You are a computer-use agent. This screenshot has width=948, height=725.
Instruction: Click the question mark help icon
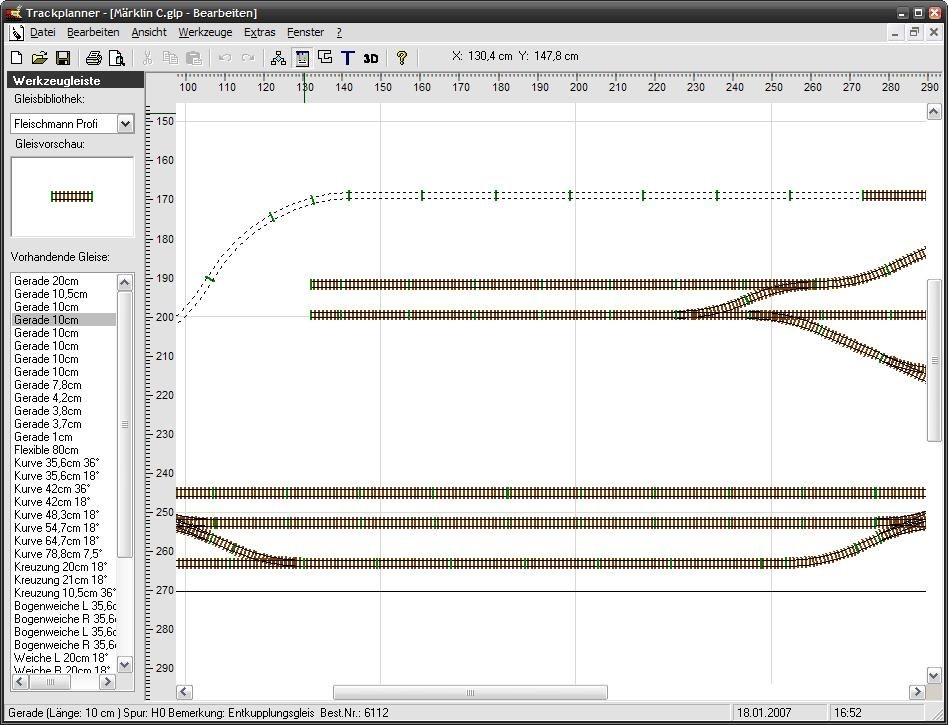coord(402,58)
